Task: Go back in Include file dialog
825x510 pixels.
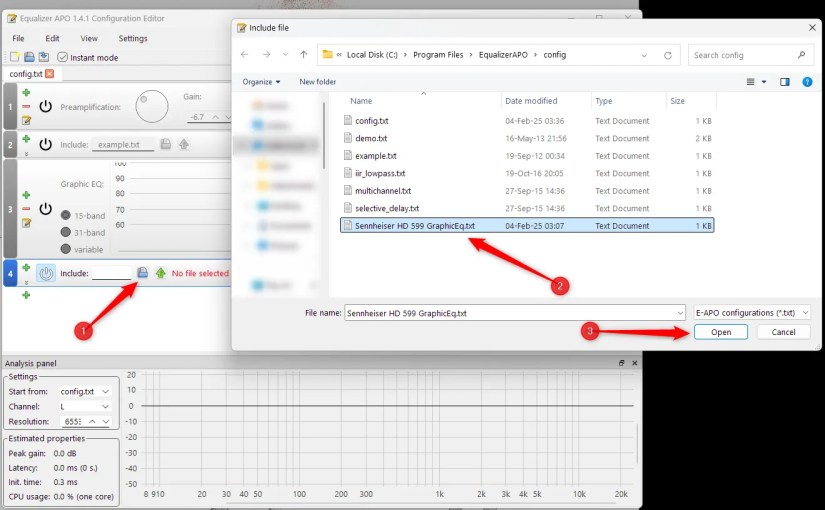Action: pos(244,55)
